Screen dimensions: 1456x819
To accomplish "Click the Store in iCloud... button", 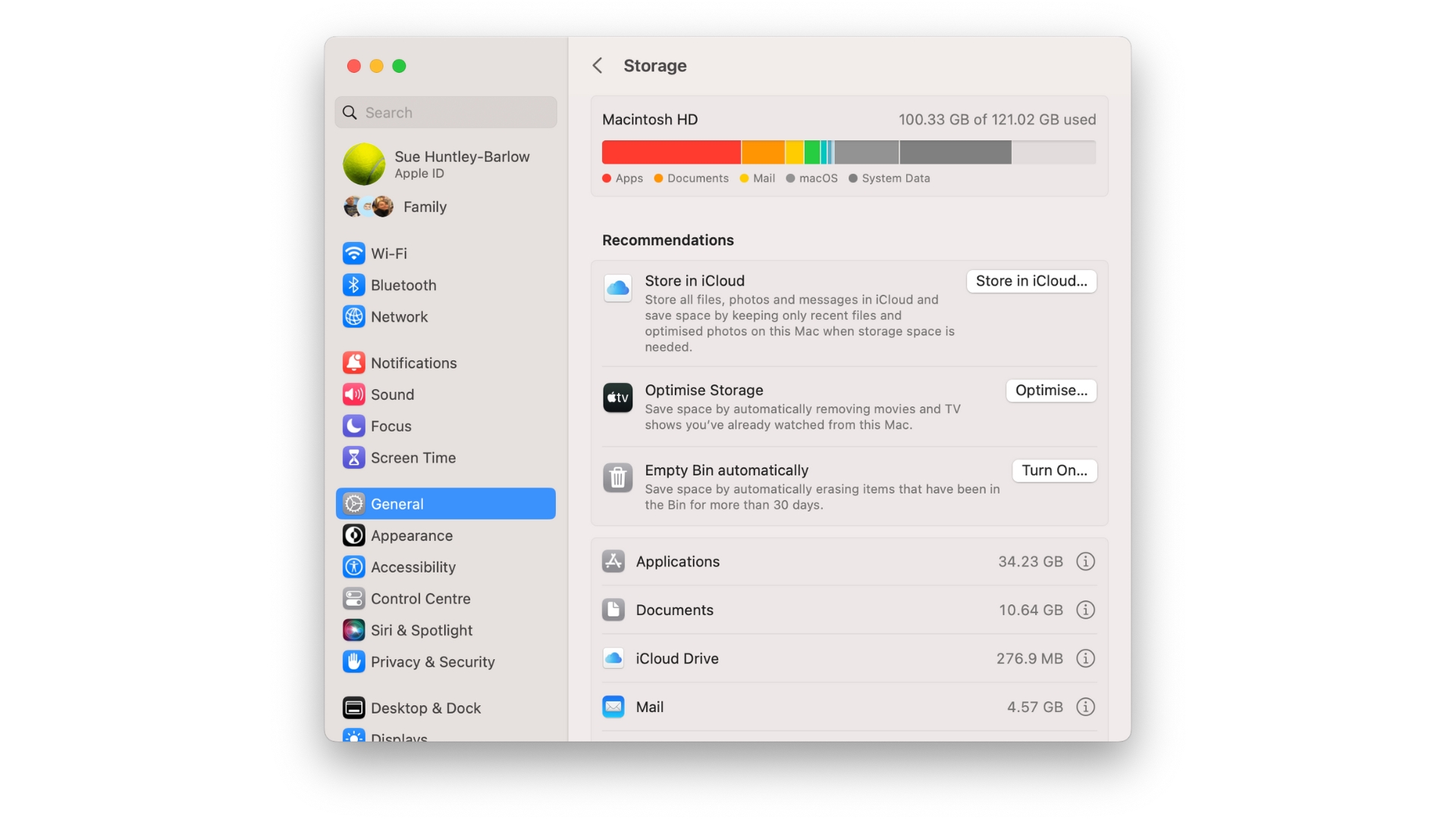I will [x=1032, y=281].
